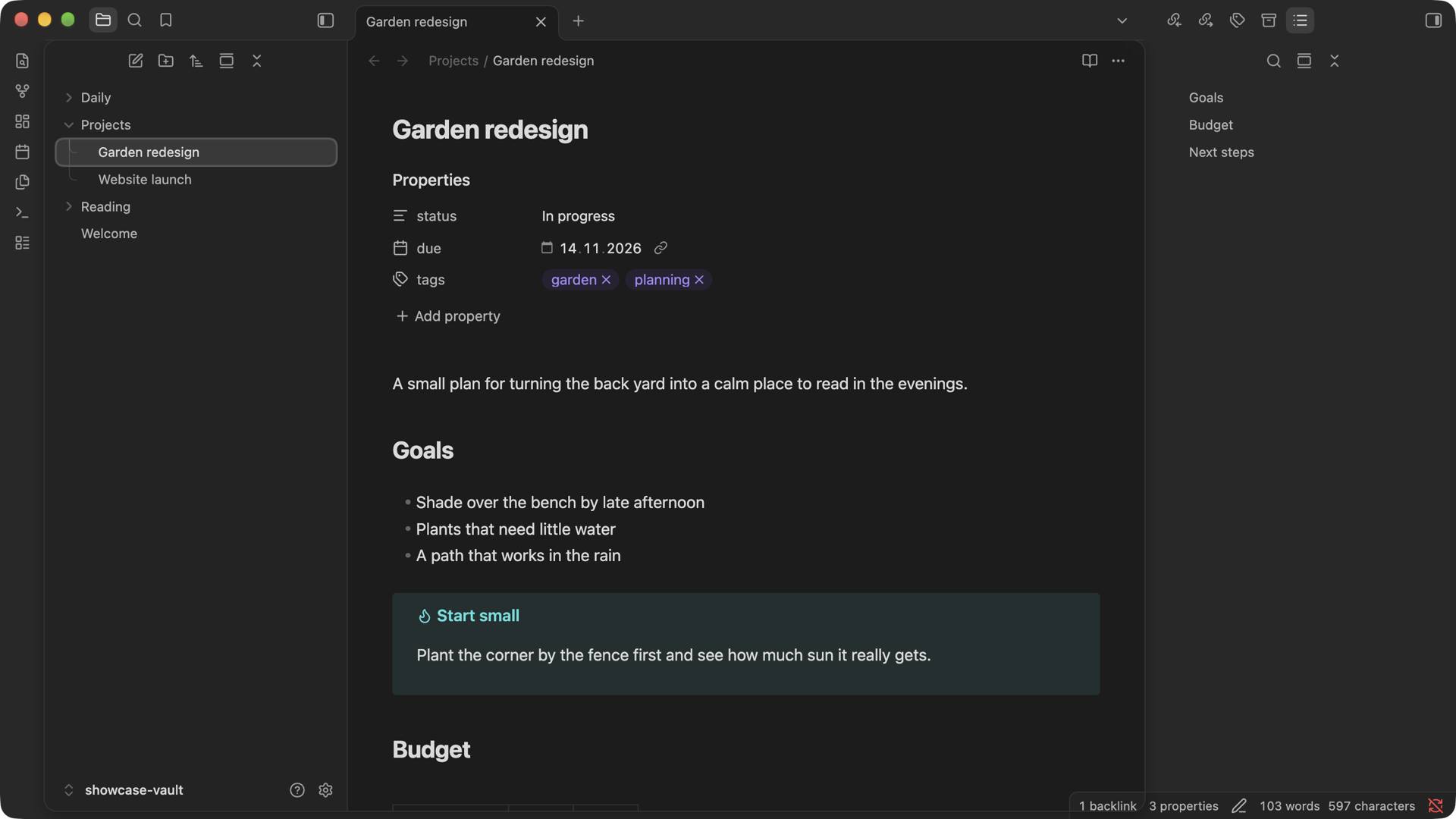Create new canvas from the ribbon

22,121
